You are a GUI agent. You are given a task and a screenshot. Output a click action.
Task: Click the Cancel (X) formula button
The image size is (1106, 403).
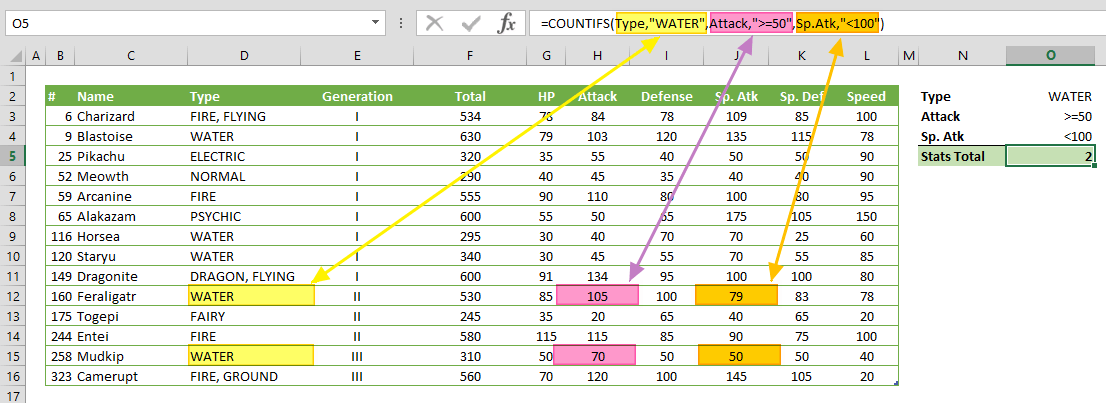point(435,23)
